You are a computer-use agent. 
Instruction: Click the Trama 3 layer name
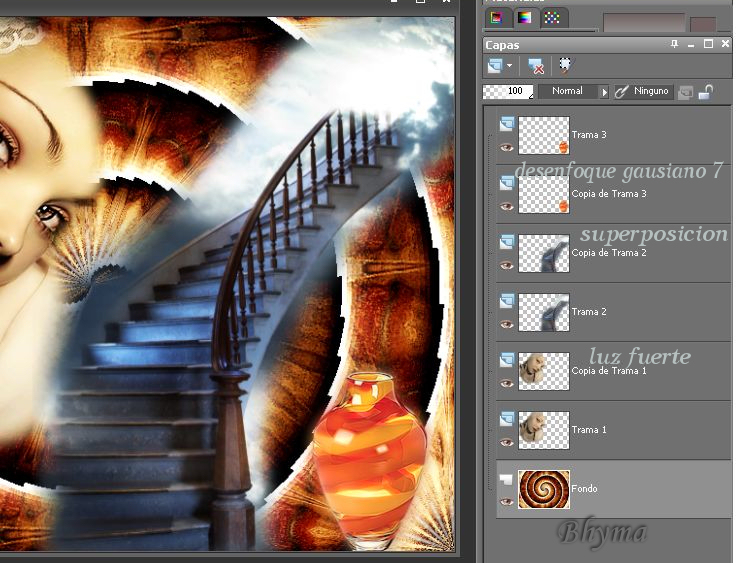(589, 135)
